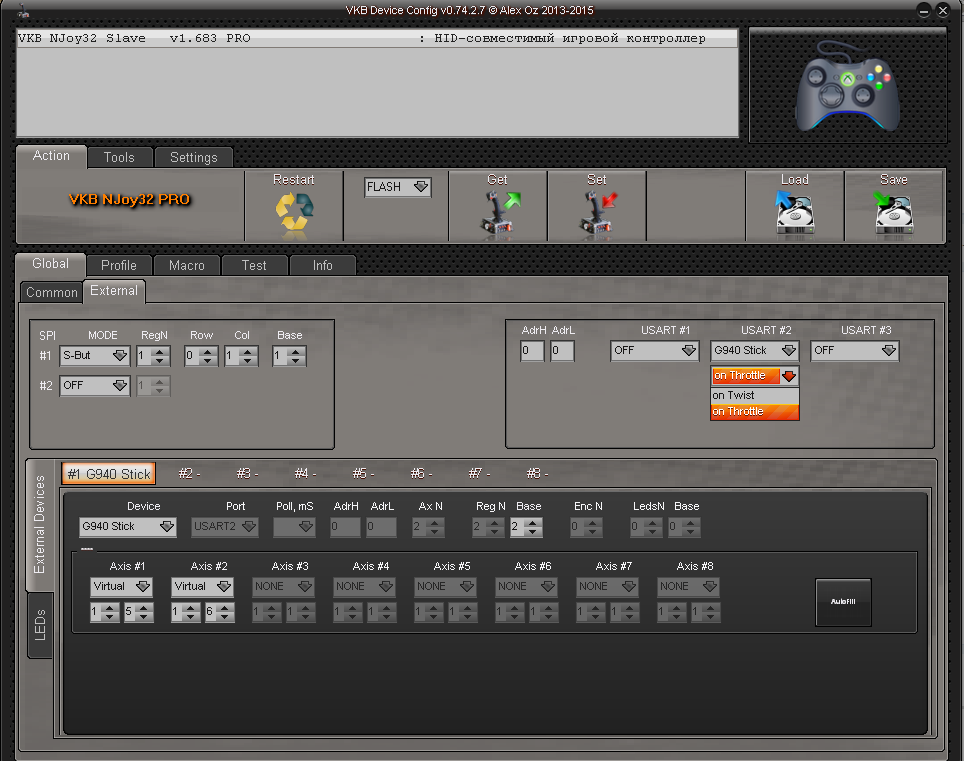The height and width of the screenshot is (761, 964).
Task: Minimize the VKB Device Config window
Action: coord(923,10)
